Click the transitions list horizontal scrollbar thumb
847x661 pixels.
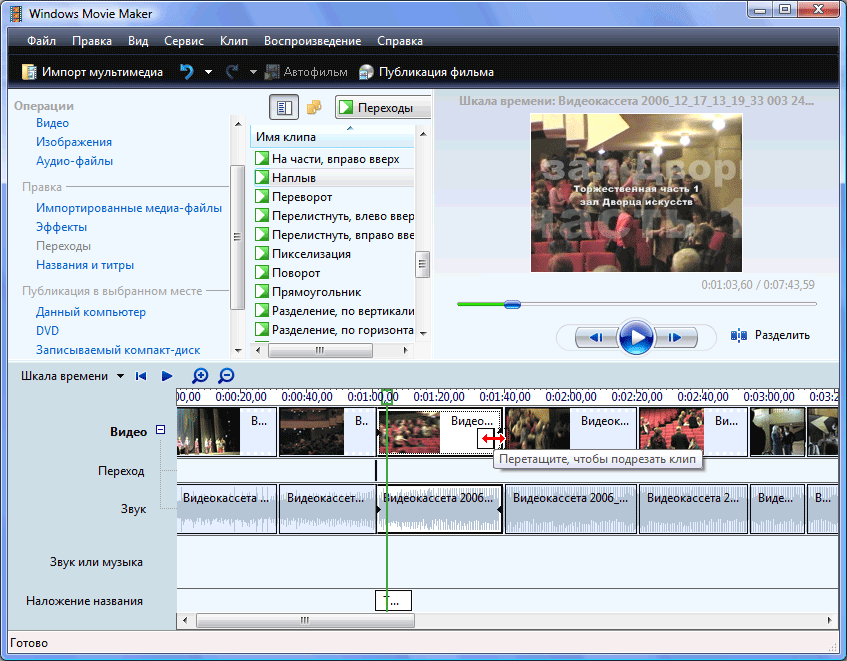(320, 350)
